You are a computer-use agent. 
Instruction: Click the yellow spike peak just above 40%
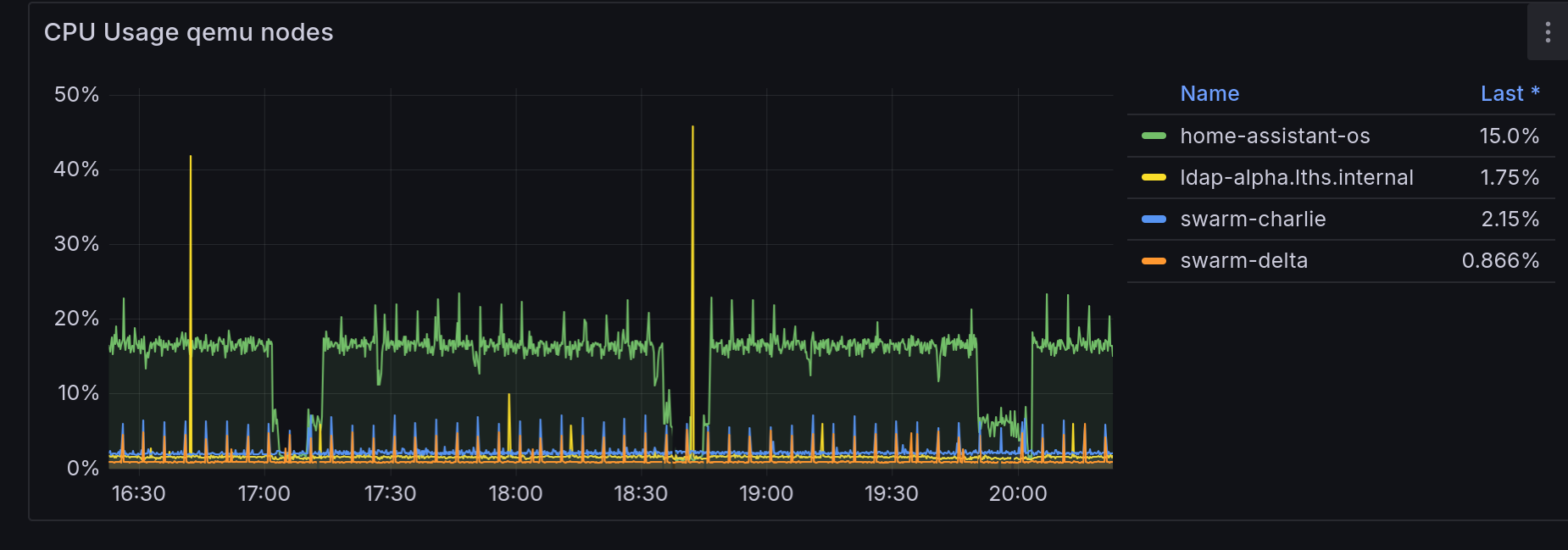(x=191, y=158)
